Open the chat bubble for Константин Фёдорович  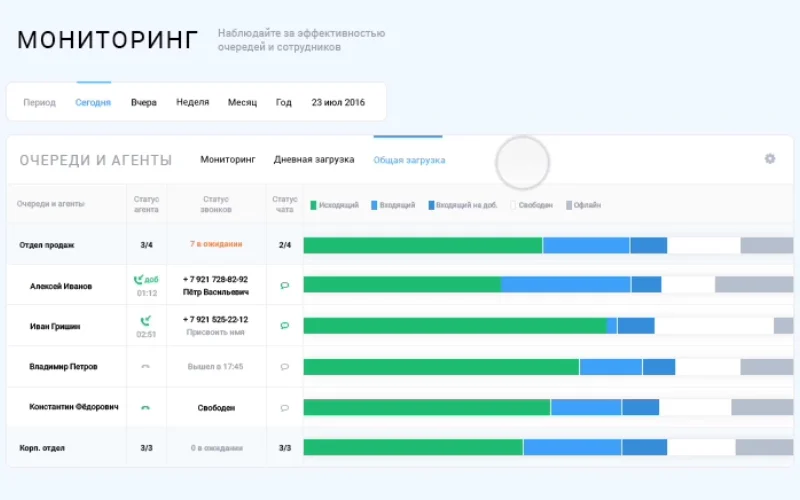coord(285,408)
